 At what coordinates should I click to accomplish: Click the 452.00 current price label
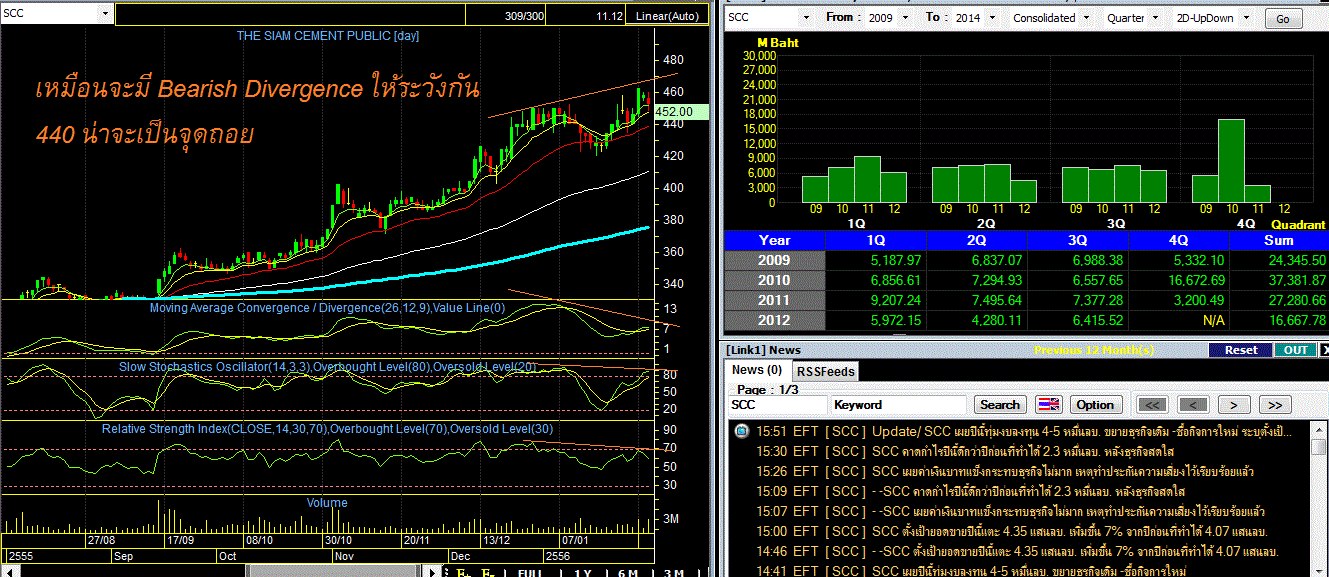(680, 112)
